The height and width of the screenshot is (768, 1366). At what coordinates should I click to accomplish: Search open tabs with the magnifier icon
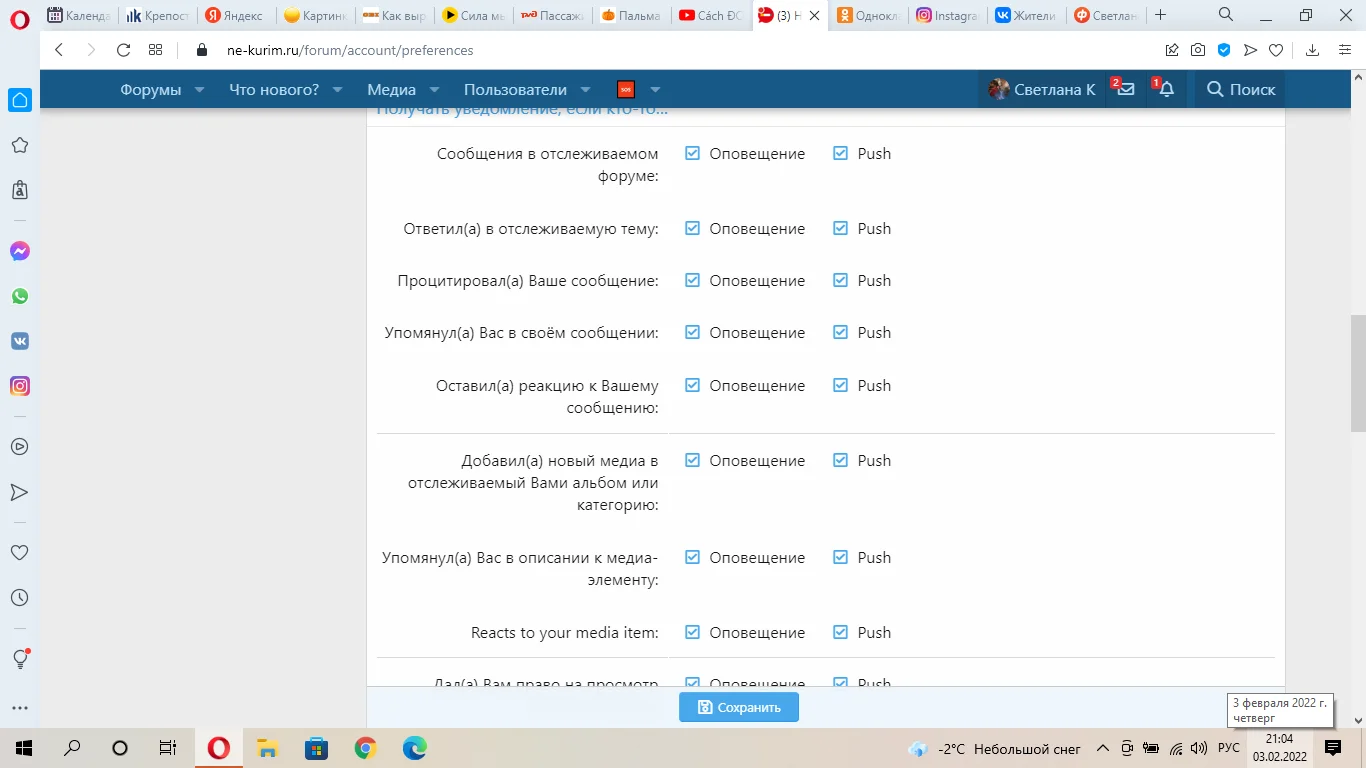pyautogui.click(x=1226, y=15)
